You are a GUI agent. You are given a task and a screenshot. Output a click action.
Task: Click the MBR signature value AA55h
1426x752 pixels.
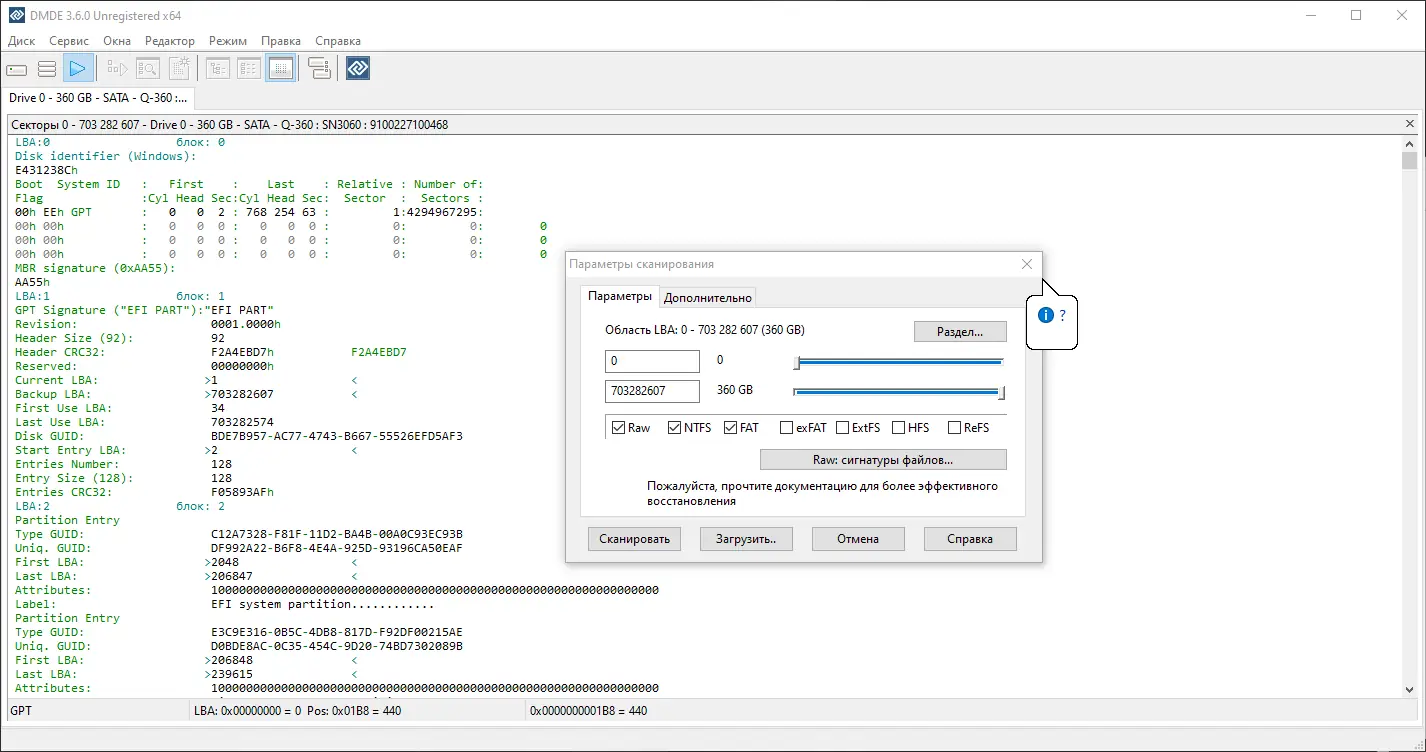tap(32, 282)
